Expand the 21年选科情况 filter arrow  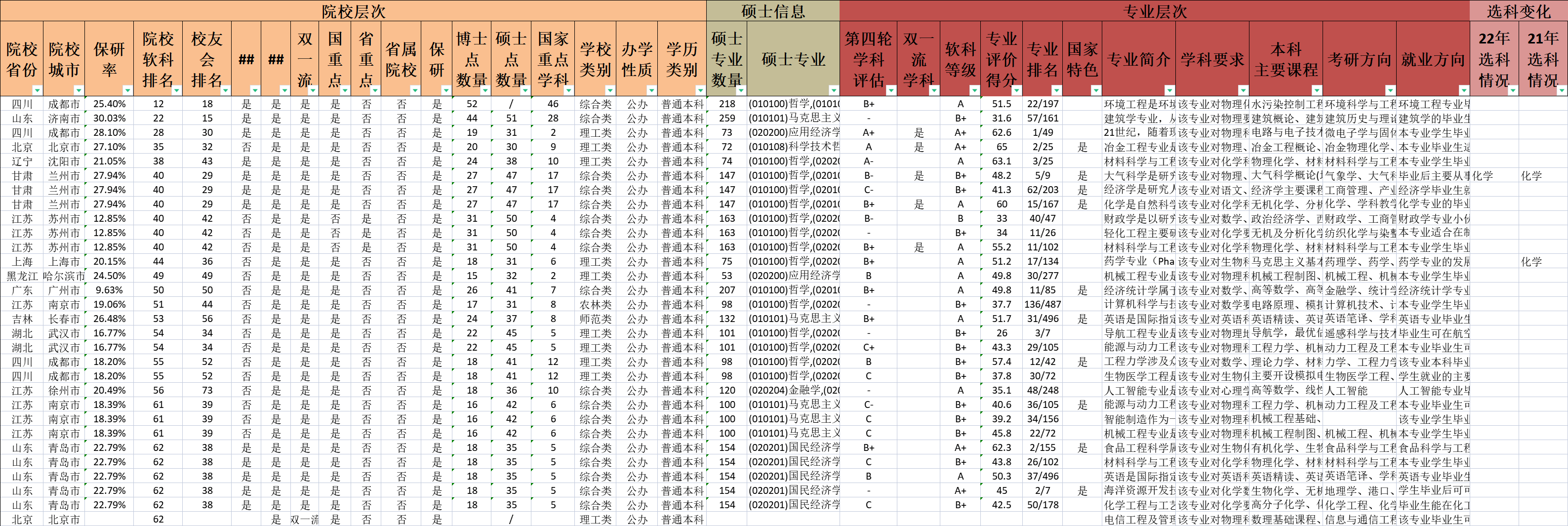(1562, 90)
